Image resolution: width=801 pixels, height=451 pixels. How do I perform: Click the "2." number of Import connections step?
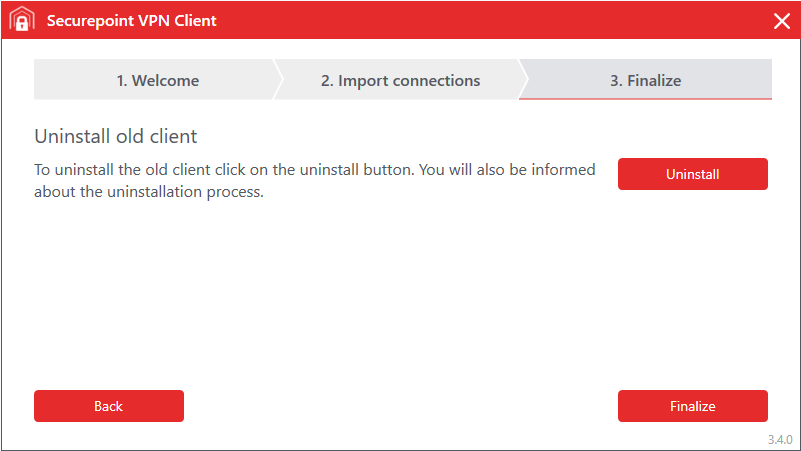327,81
